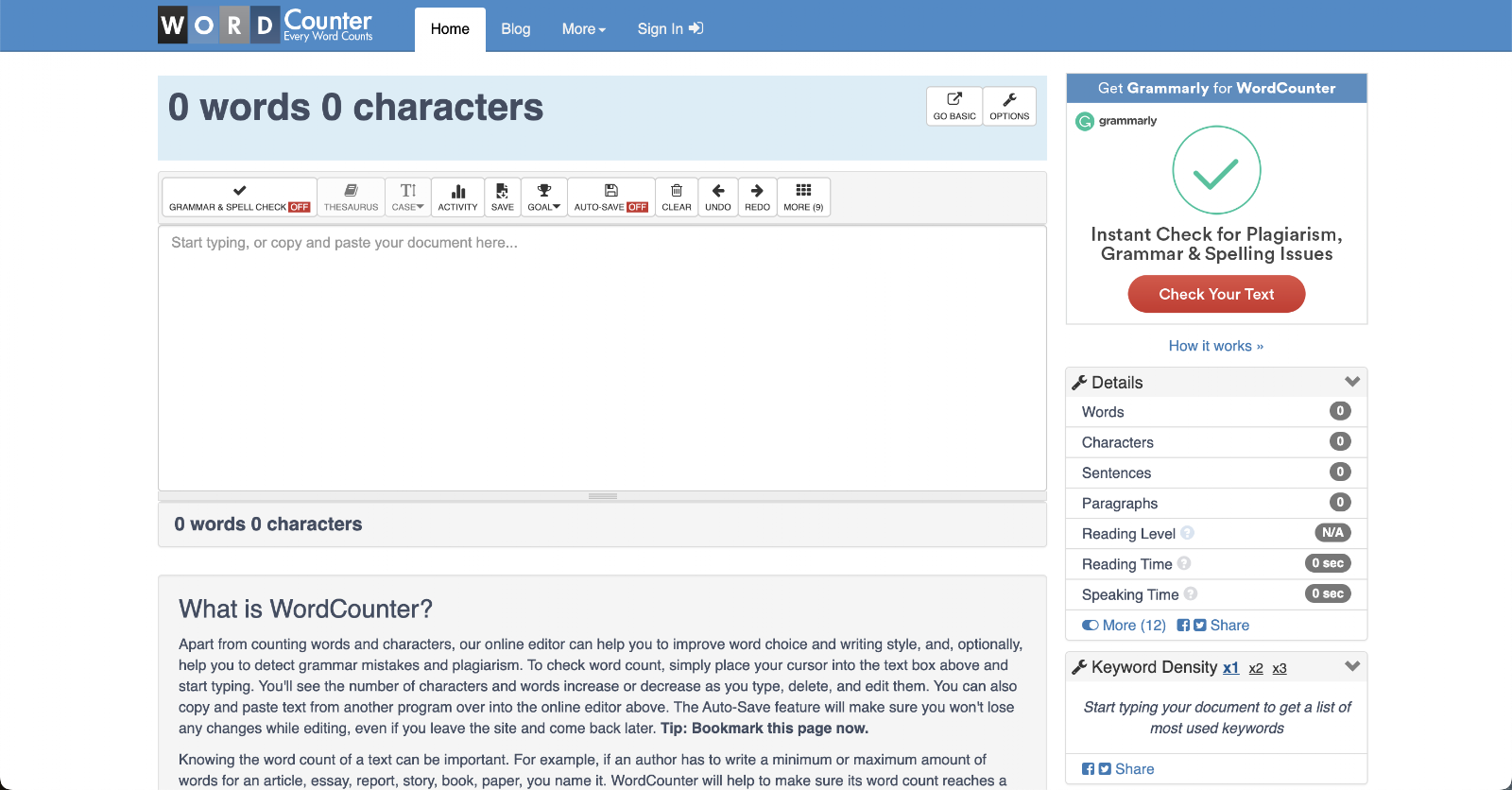Follow the How it works link
1512x790 pixels.
(1216, 346)
